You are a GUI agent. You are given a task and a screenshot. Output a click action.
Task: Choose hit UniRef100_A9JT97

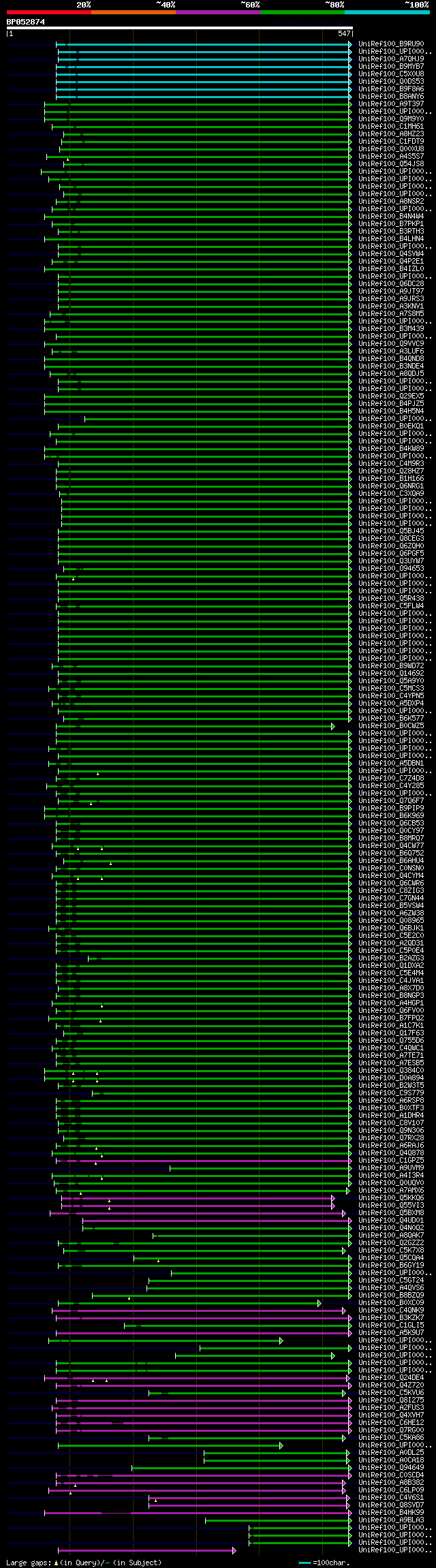click(x=391, y=292)
